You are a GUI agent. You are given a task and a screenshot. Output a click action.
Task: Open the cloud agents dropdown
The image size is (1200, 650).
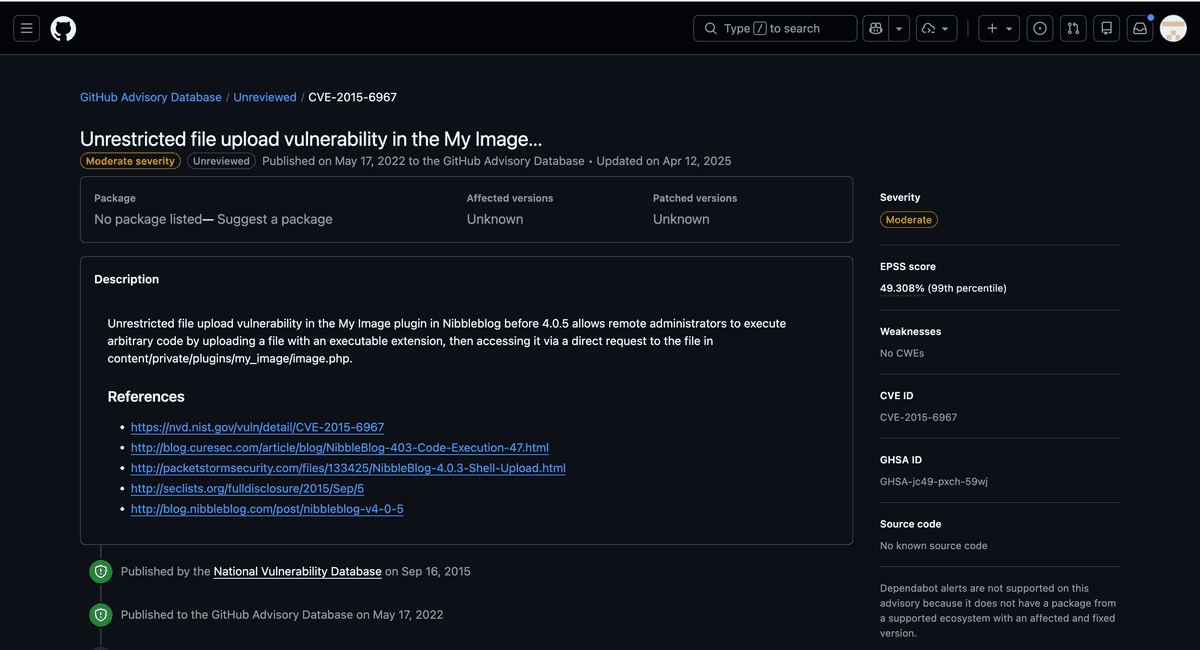point(936,29)
